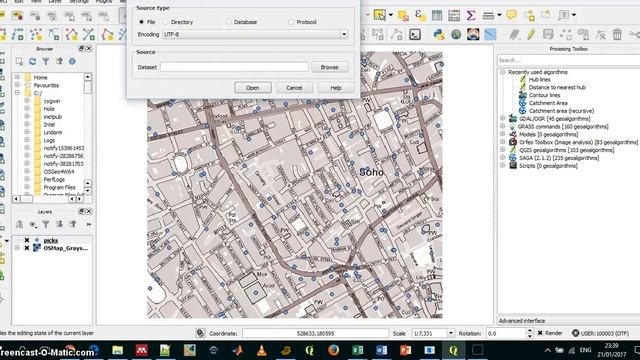The image size is (640, 360).
Task: Click the Rotation stepper arrows
Action: pos(529,333)
